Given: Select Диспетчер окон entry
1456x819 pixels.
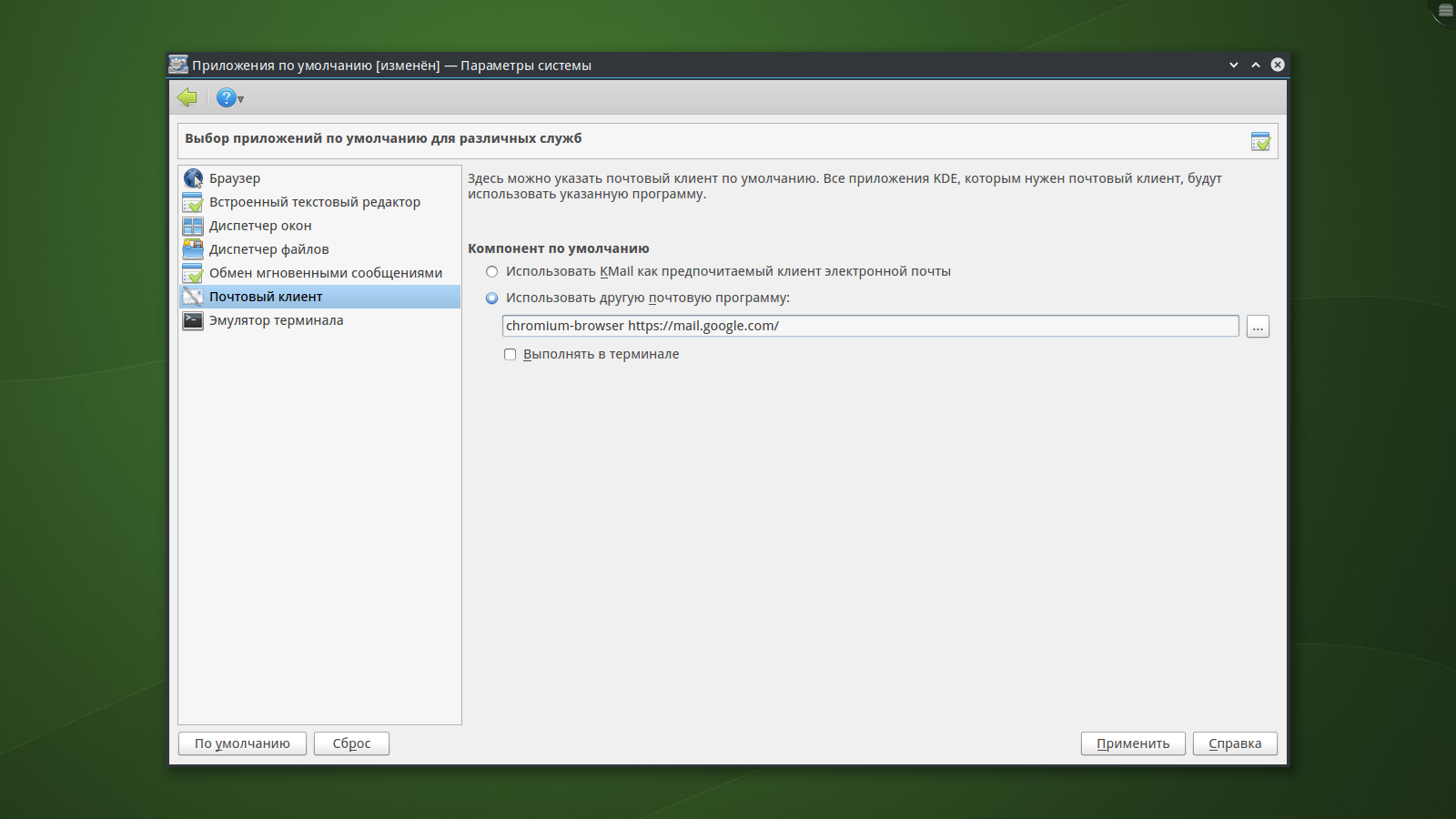Looking at the screenshot, I should (320, 226).
